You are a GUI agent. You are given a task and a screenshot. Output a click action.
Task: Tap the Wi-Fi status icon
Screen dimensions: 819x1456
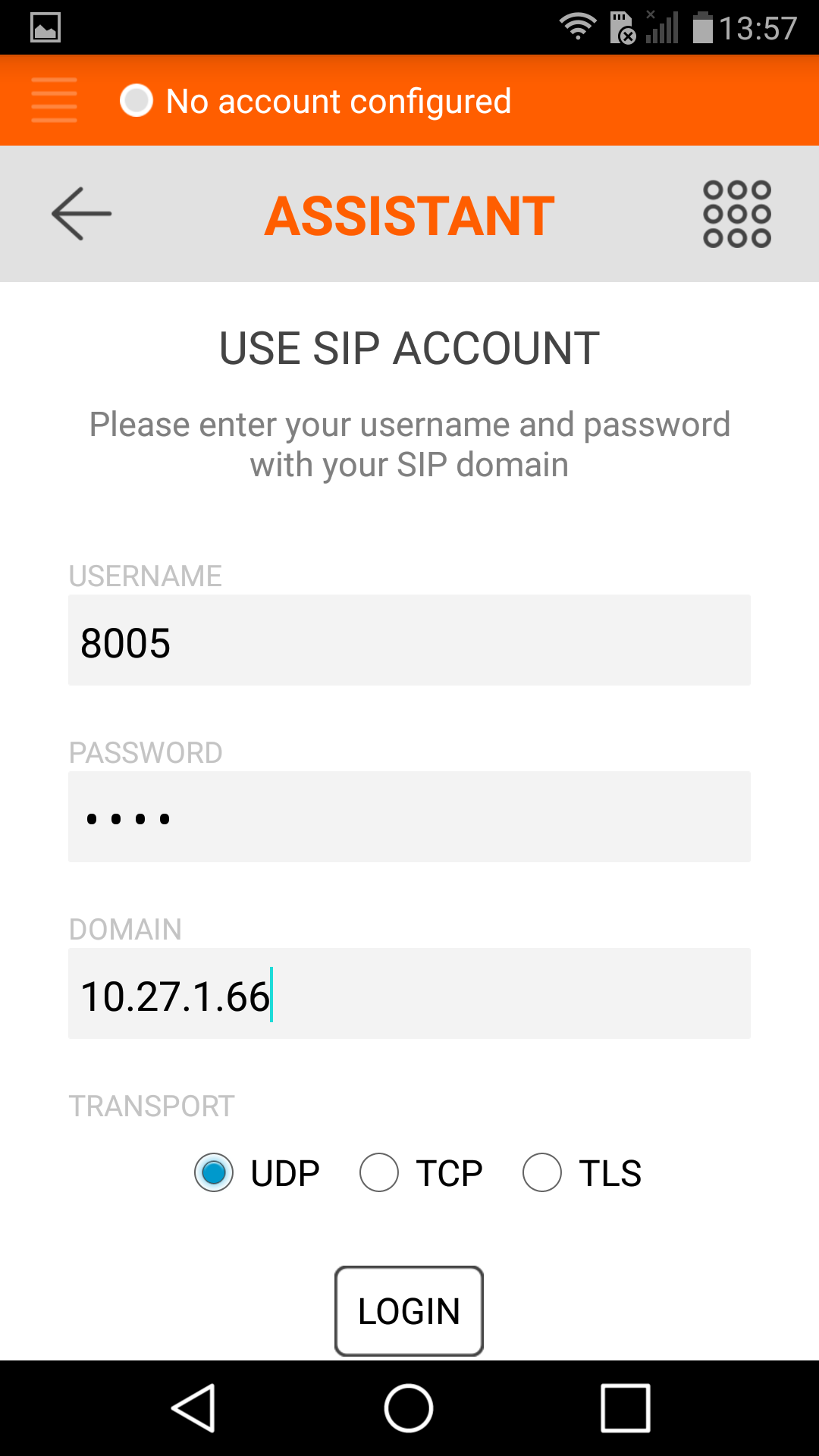tap(578, 27)
